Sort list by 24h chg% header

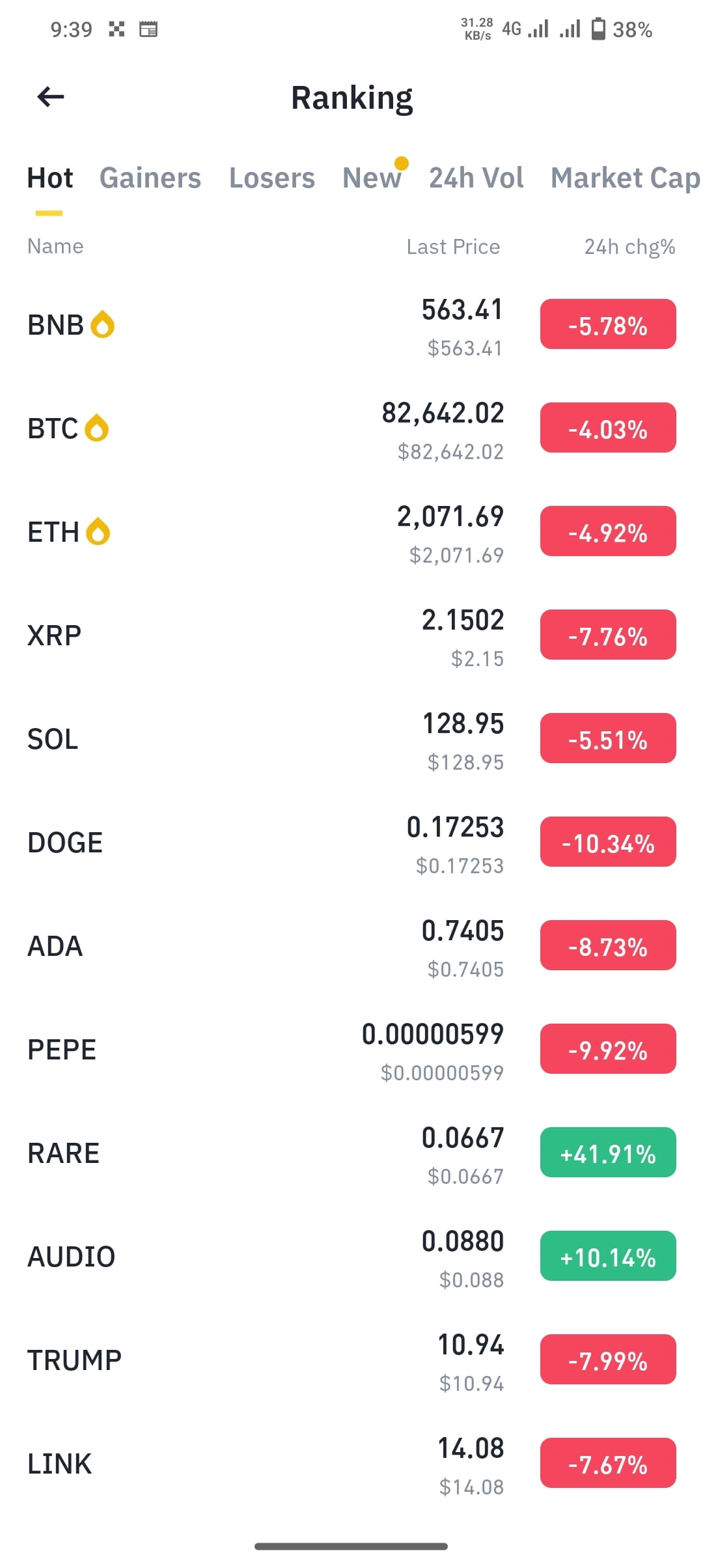(x=629, y=247)
